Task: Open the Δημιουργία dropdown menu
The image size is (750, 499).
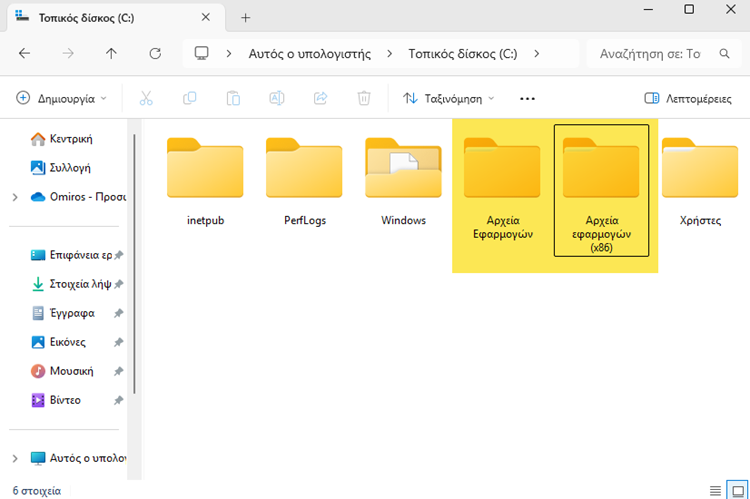Action: pyautogui.click(x=61, y=99)
